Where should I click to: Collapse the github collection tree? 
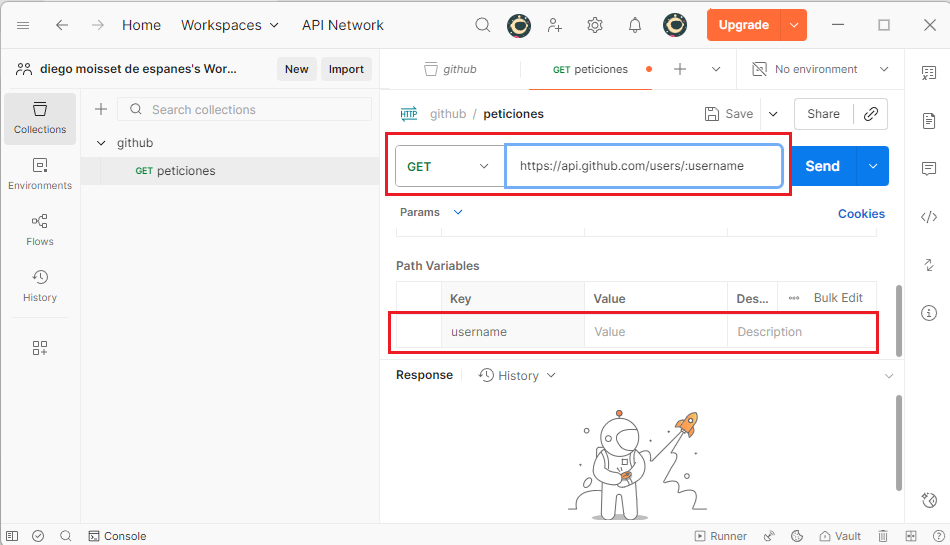tap(100, 143)
